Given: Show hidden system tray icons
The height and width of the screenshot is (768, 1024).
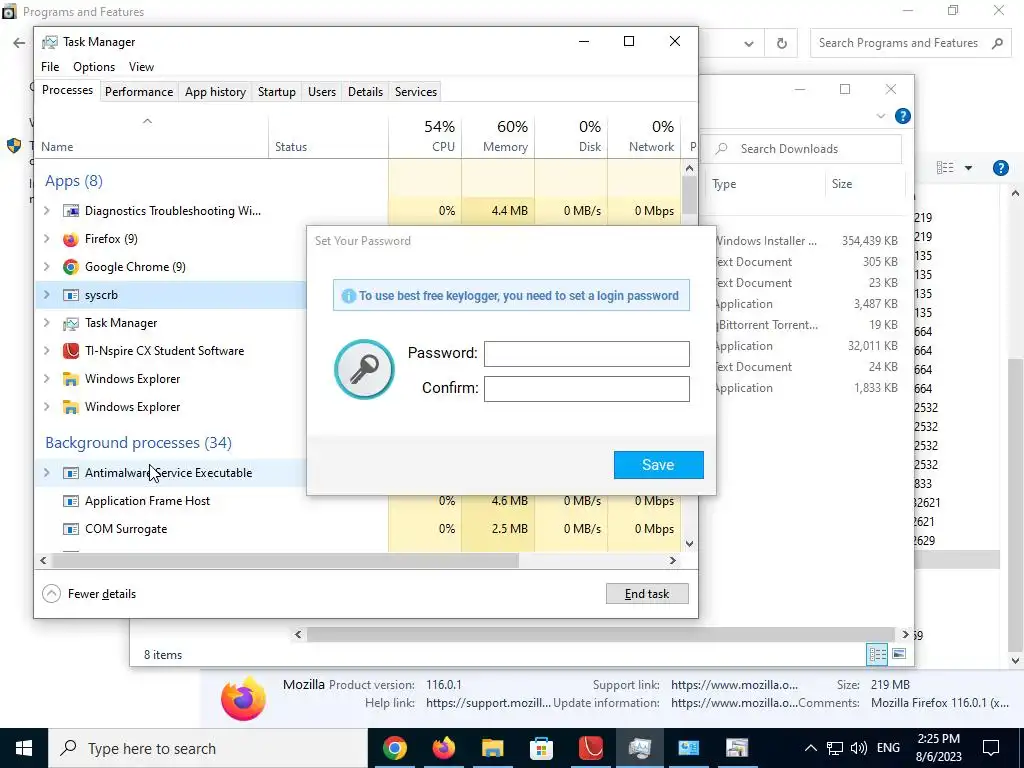Looking at the screenshot, I should click(810, 748).
